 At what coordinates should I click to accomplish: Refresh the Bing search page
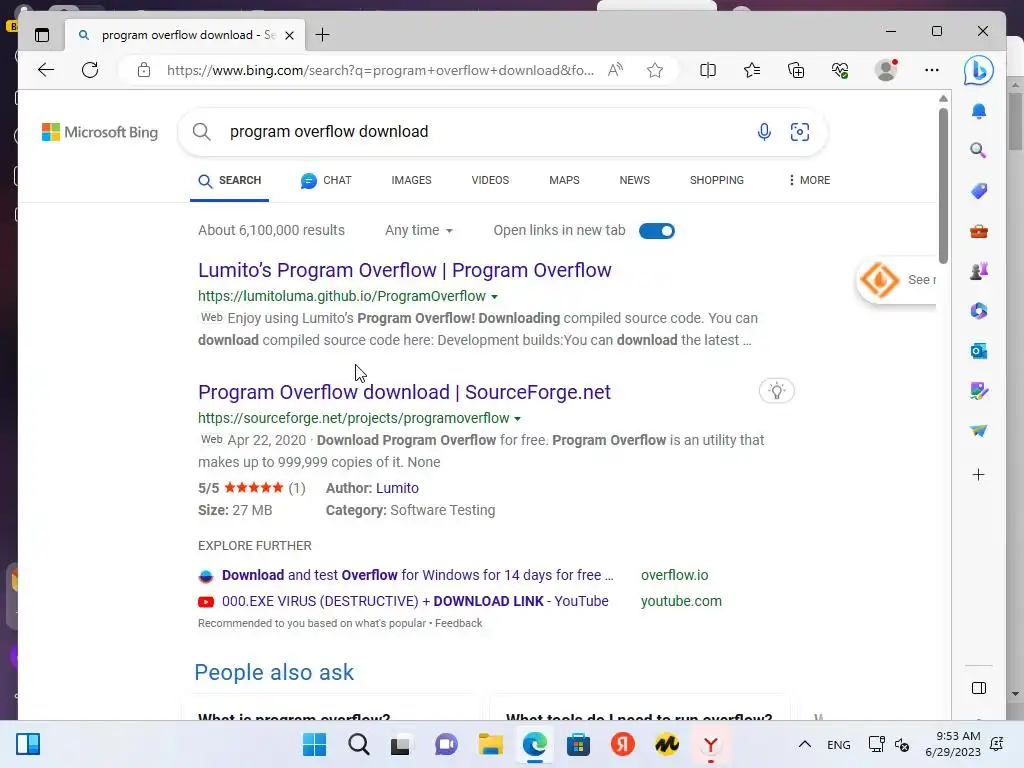pos(90,70)
